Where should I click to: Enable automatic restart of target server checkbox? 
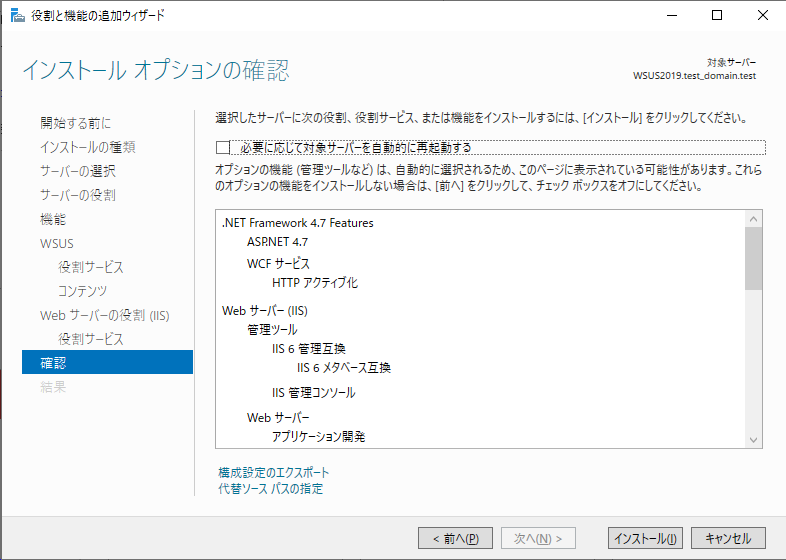tap(223, 147)
